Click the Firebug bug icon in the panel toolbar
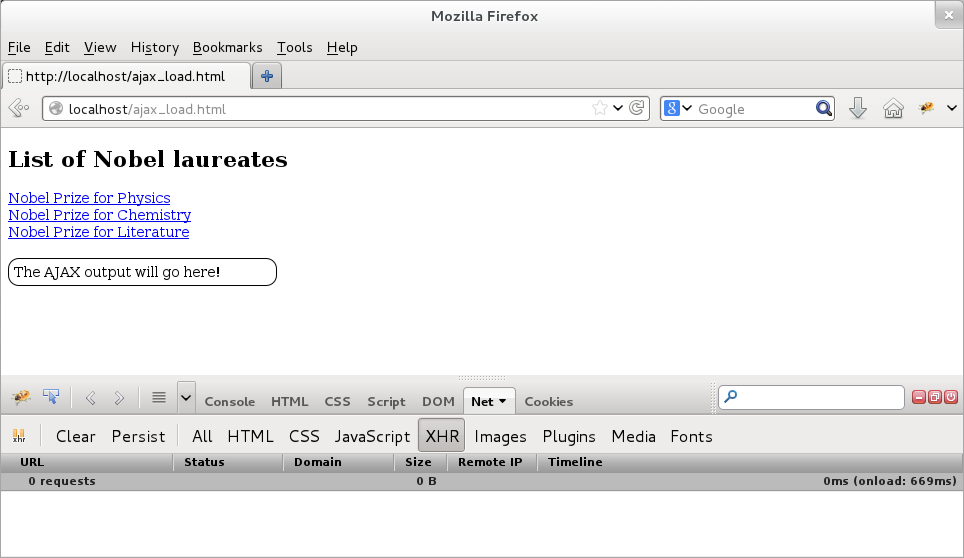The image size is (964, 558). pyautogui.click(x=20, y=398)
